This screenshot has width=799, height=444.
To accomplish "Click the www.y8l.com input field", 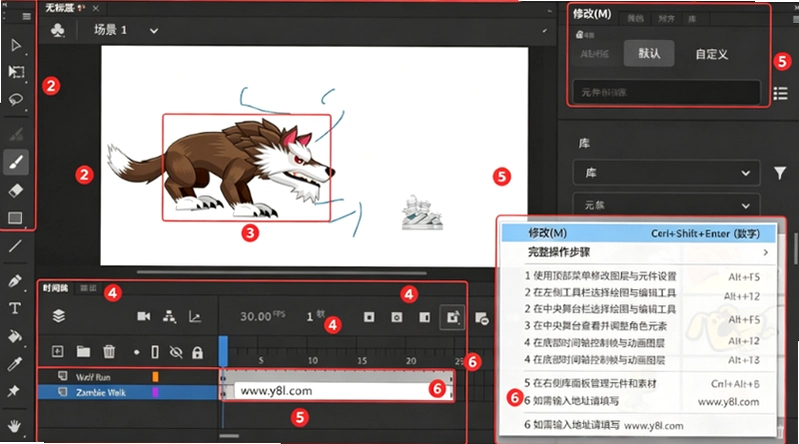I will click(343, 391).
